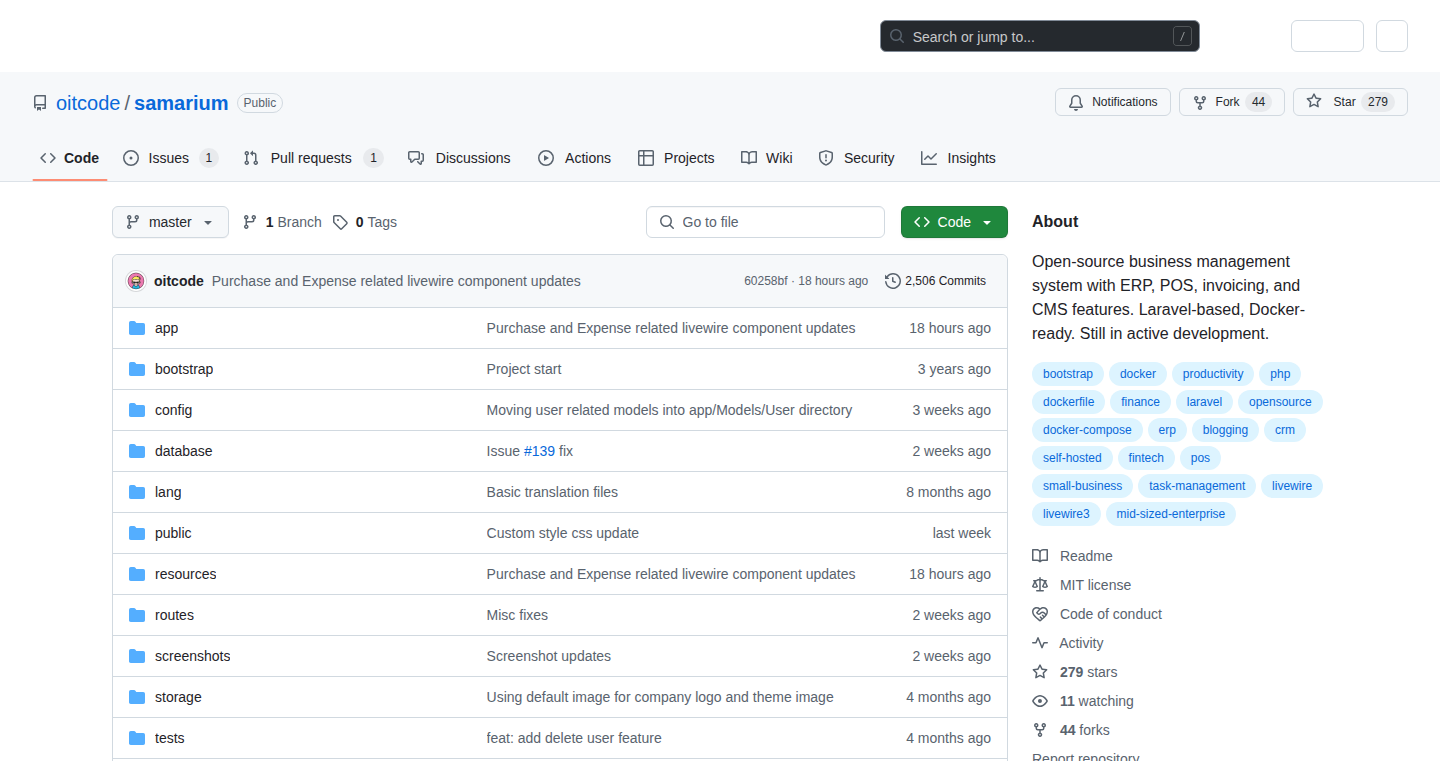This screenshot has width=1440, height=761.
Task: Click the resources folder icon
Action: tap(137, 574)
